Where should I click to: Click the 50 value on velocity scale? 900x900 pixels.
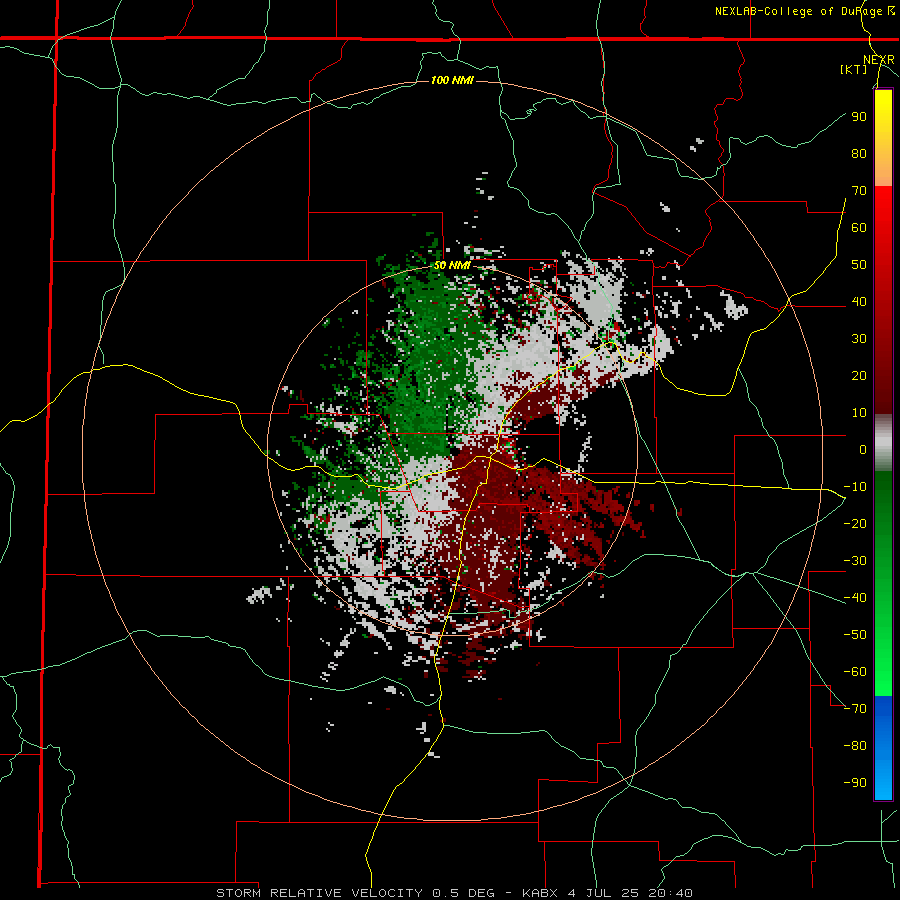click(859, 265)
